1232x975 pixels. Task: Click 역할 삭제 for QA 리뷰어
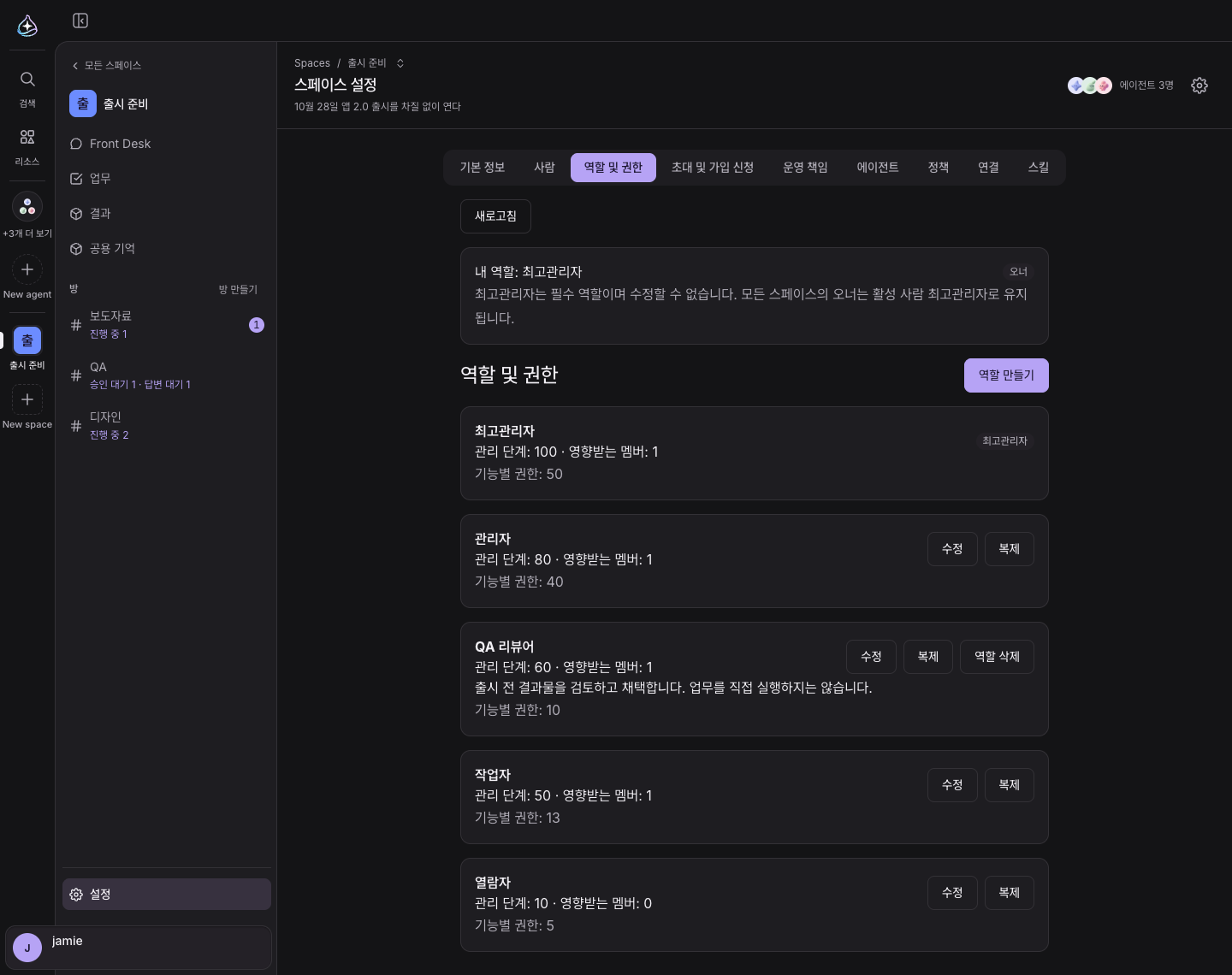coord(997,657)
